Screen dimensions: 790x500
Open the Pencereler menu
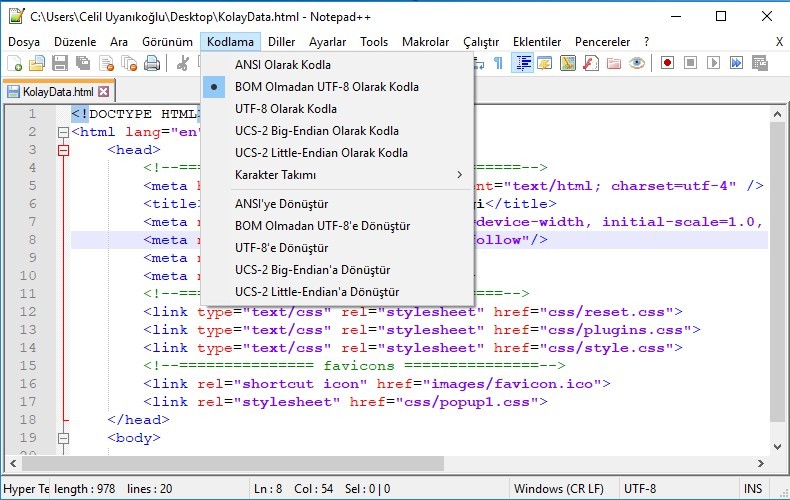click(x=603, y=42)
